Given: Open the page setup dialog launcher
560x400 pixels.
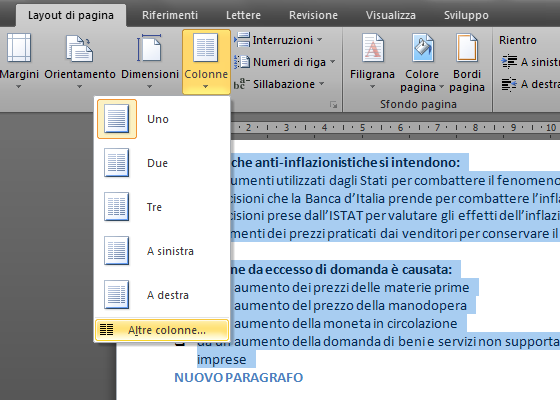Looking at the screenshot, I should tap(334, 105).
